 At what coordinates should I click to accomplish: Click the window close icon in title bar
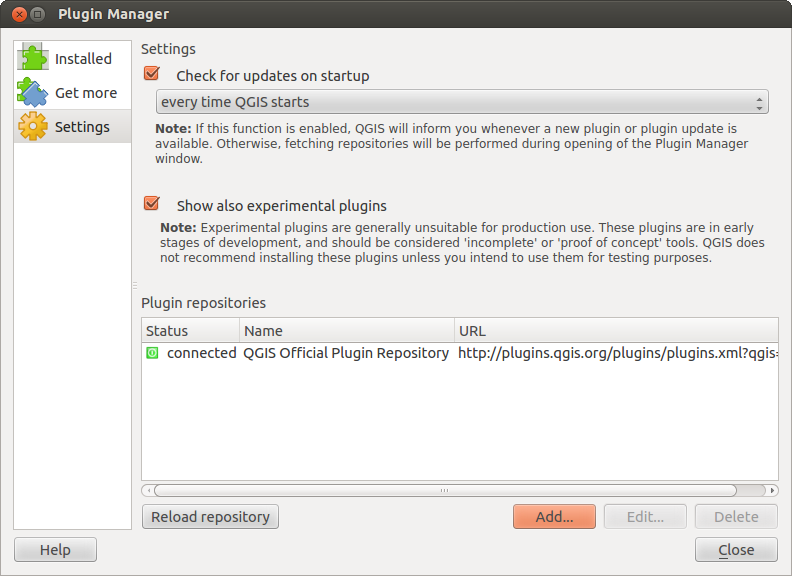pyautogui.click(x=18, y=14)
